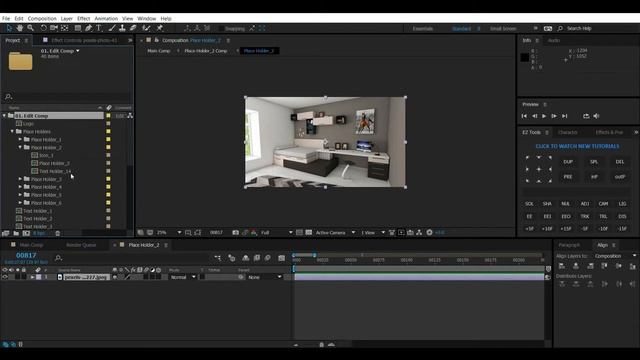
Task: Open the Active Camera dropdown
Action: tap(335, 233)
